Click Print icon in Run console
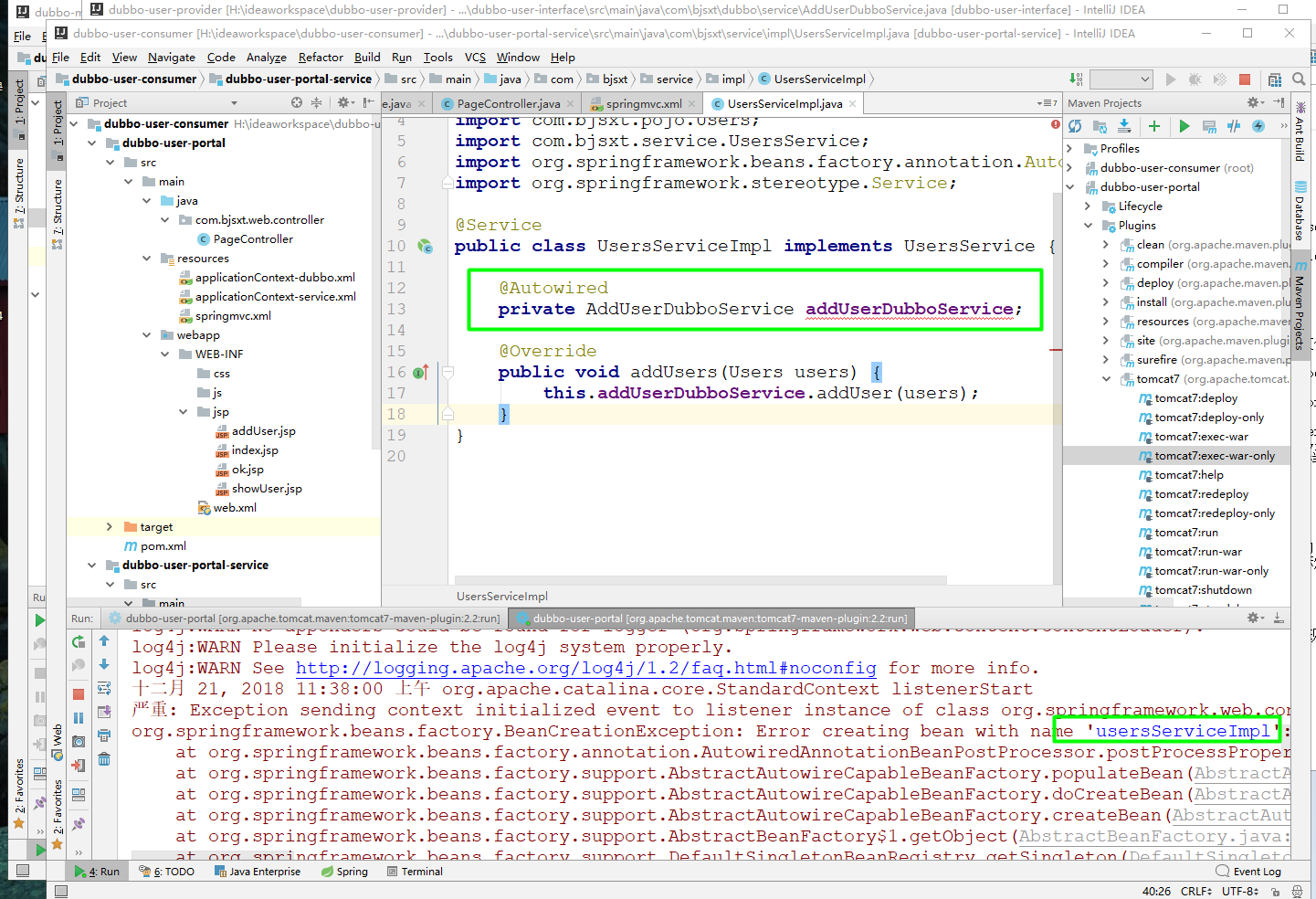 (x=104, y=735)
